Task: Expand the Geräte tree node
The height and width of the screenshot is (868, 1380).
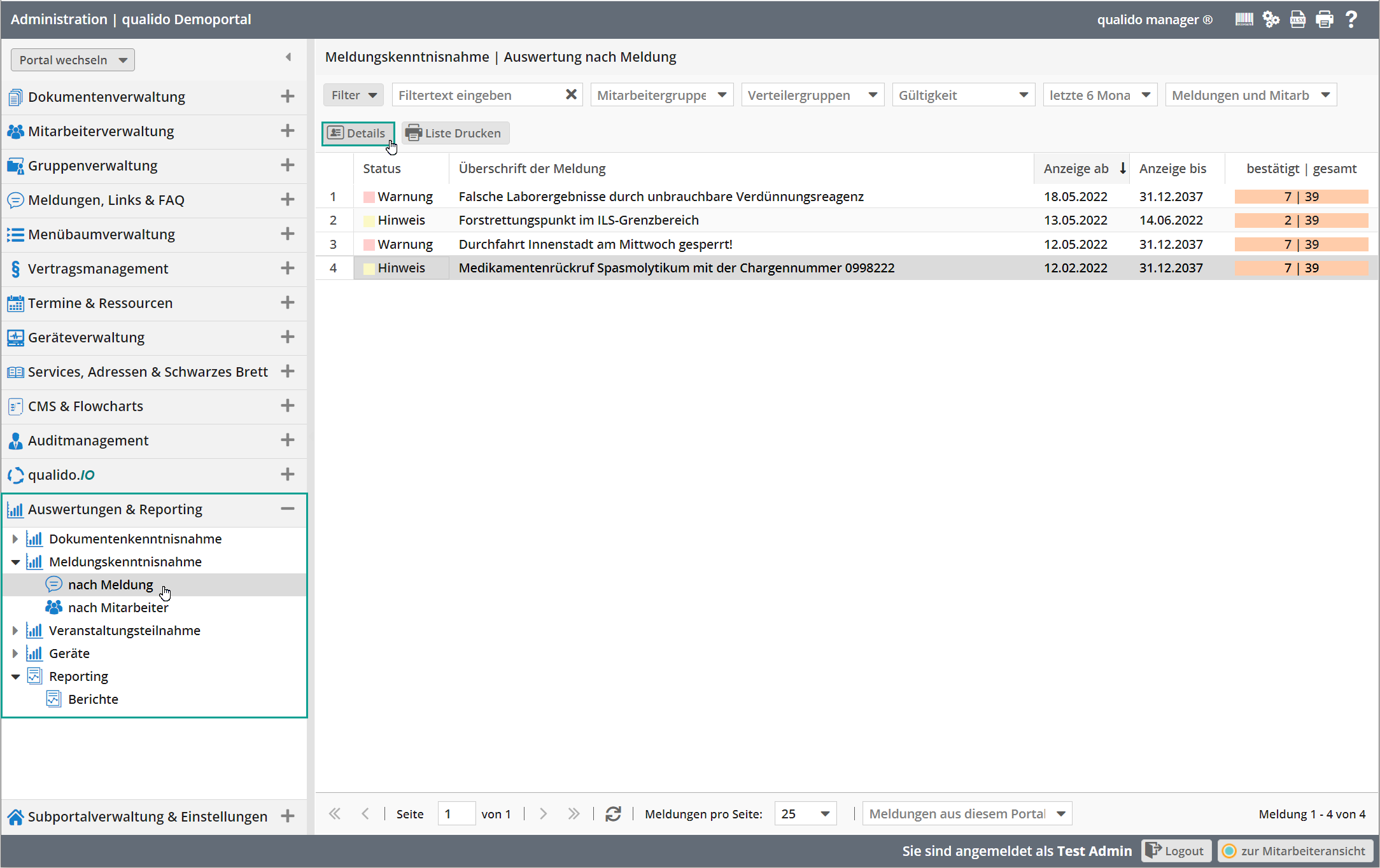Action: 15,653
